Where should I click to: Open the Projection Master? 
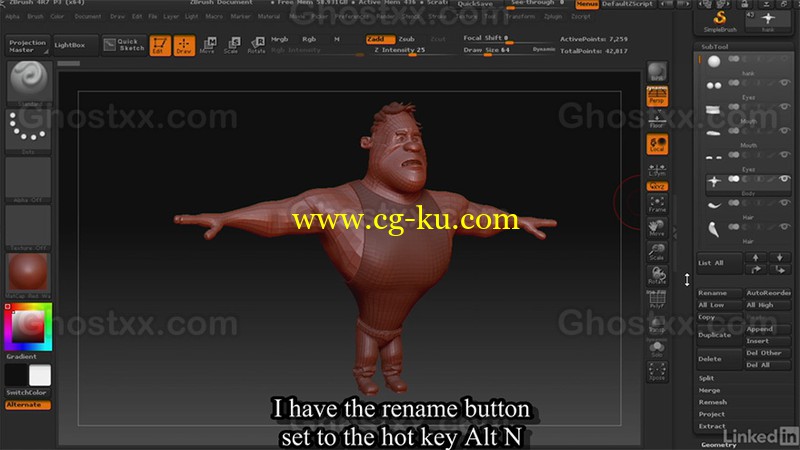[x=28, y=46]
